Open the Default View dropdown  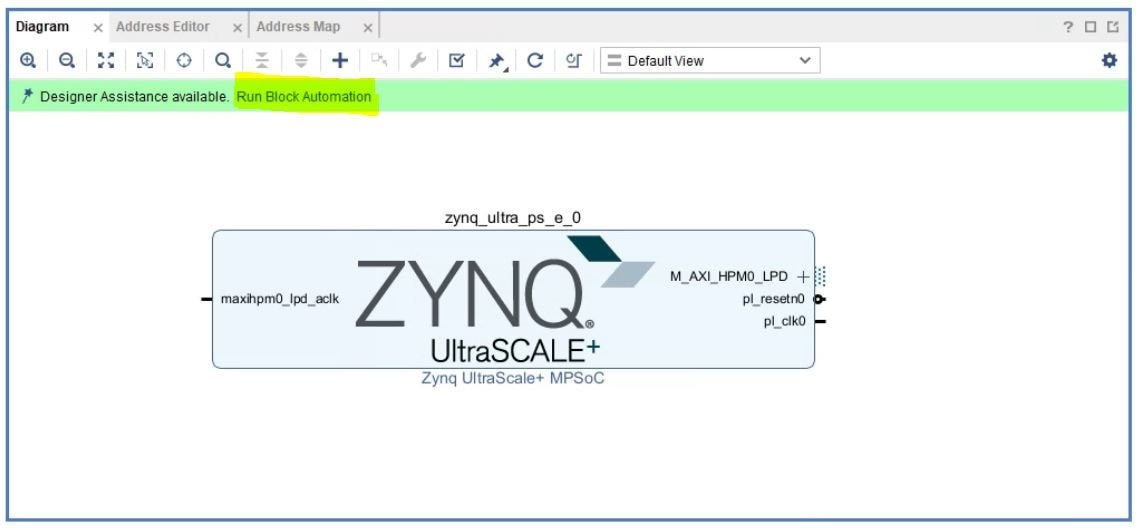[710, 61]
